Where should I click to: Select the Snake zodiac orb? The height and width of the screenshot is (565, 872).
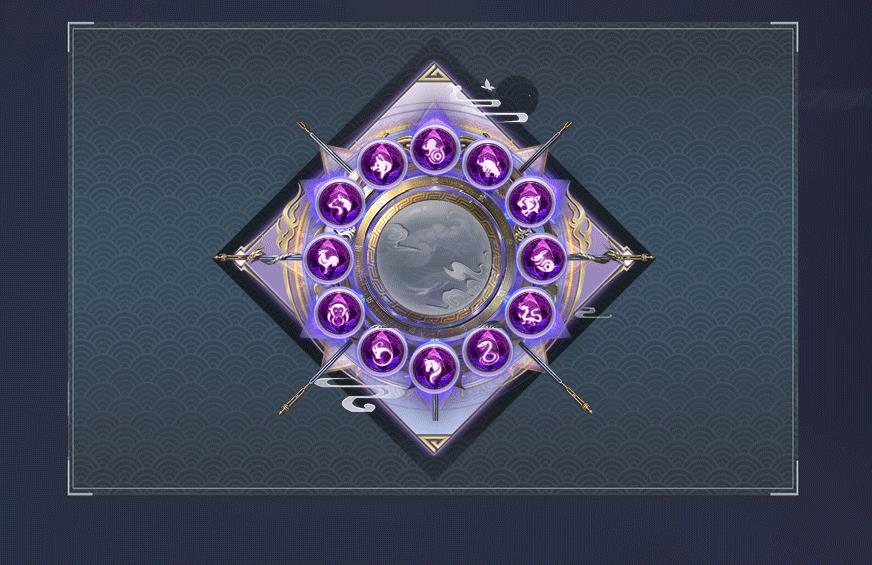pos(488,352)
